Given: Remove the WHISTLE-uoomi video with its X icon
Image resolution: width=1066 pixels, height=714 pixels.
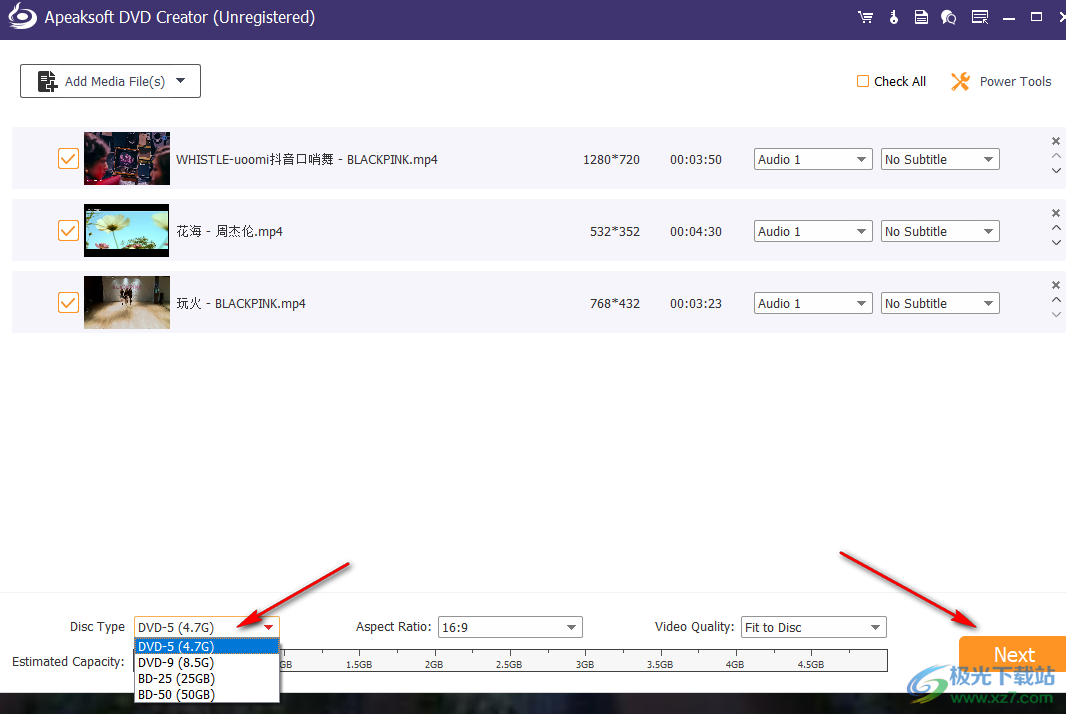Looking at the screenshot, I should point(1056,141).
